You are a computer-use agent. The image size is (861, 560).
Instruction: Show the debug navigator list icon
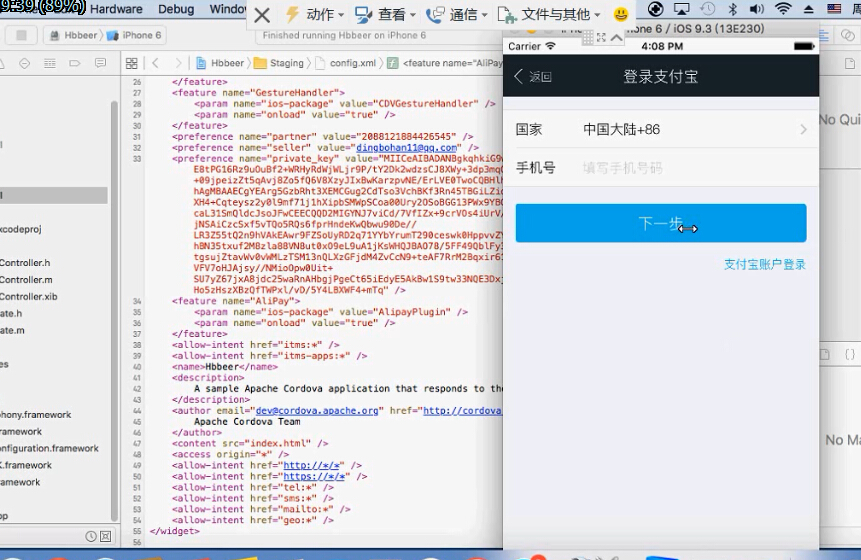point(50,63)
